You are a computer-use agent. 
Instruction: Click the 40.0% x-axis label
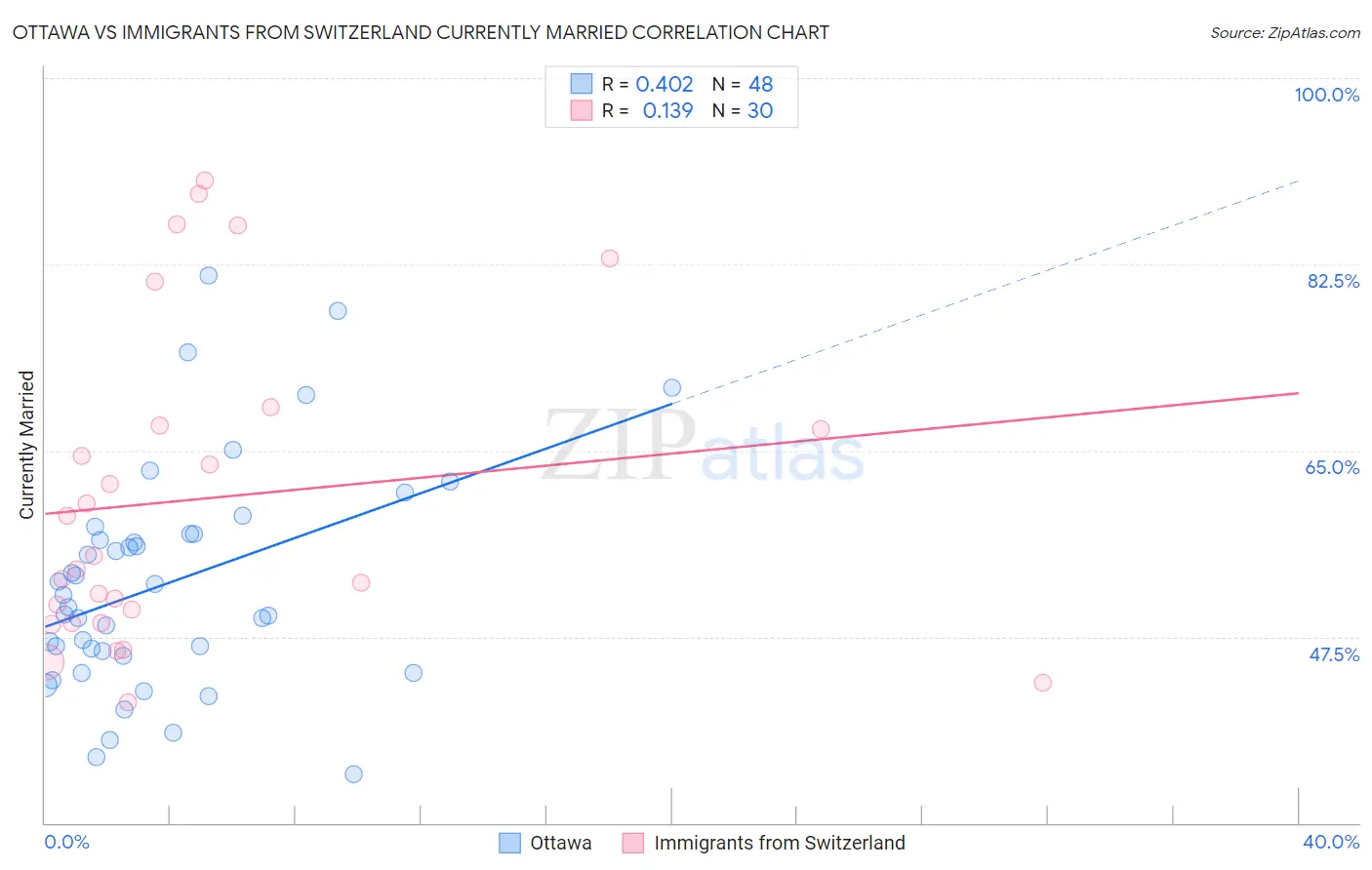1331,842
